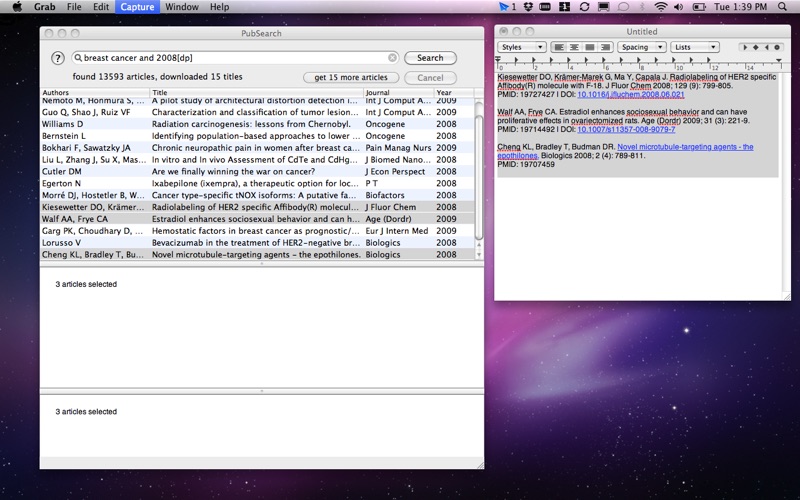Click the ruler tab stop near 12
This screenshot has height=500, width=800.
(708, 61)
